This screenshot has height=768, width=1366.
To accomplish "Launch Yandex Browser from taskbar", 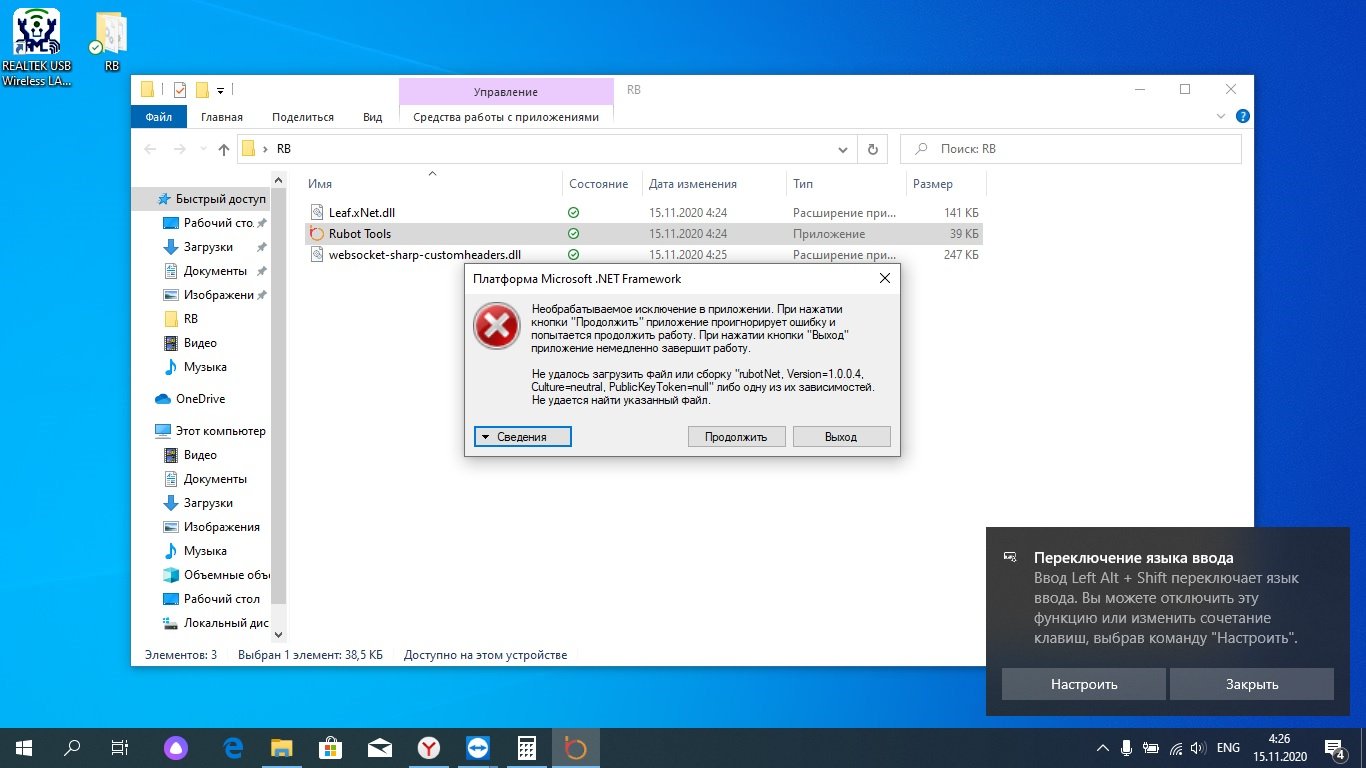I will point(428,747).
